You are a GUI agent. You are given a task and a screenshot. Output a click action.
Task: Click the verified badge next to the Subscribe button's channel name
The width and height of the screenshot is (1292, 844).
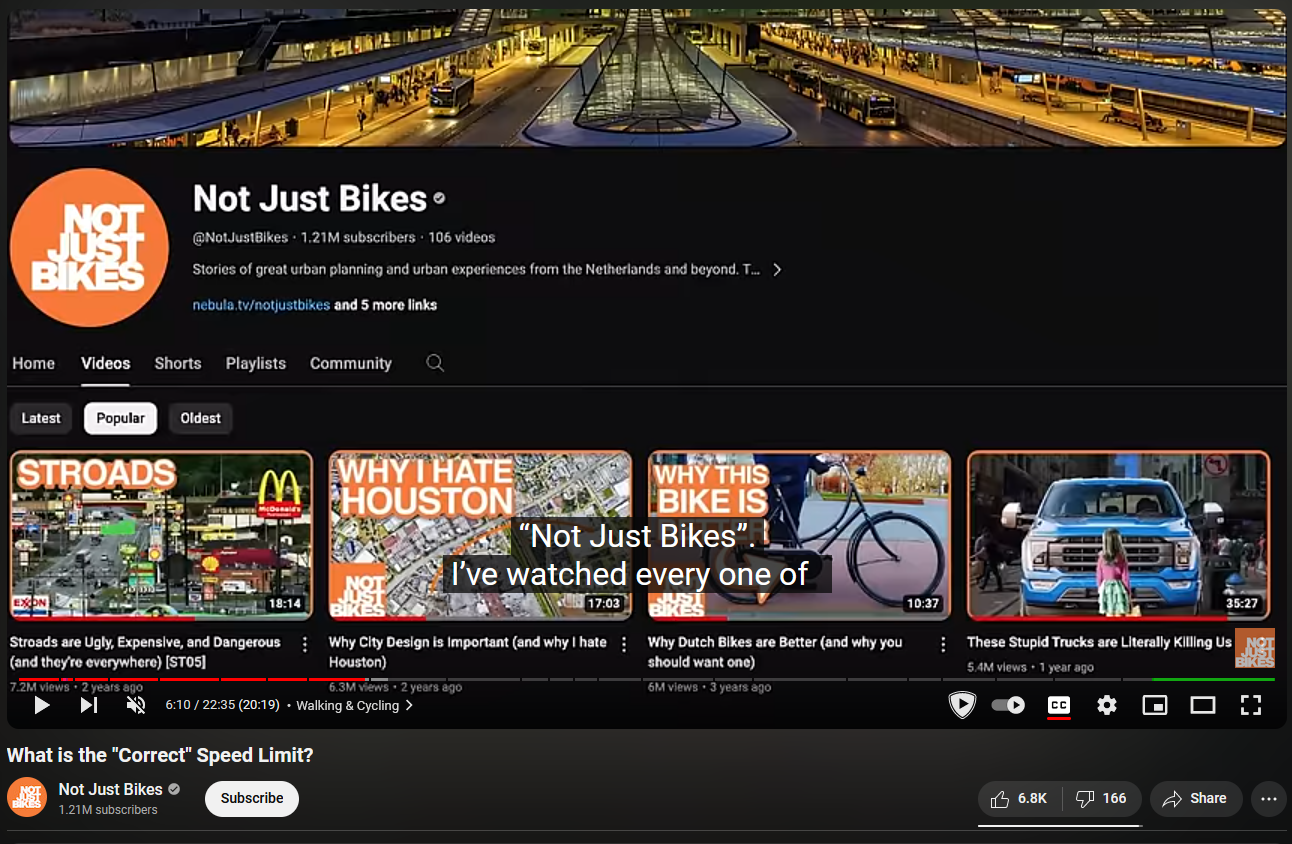(x=174, y=789)
